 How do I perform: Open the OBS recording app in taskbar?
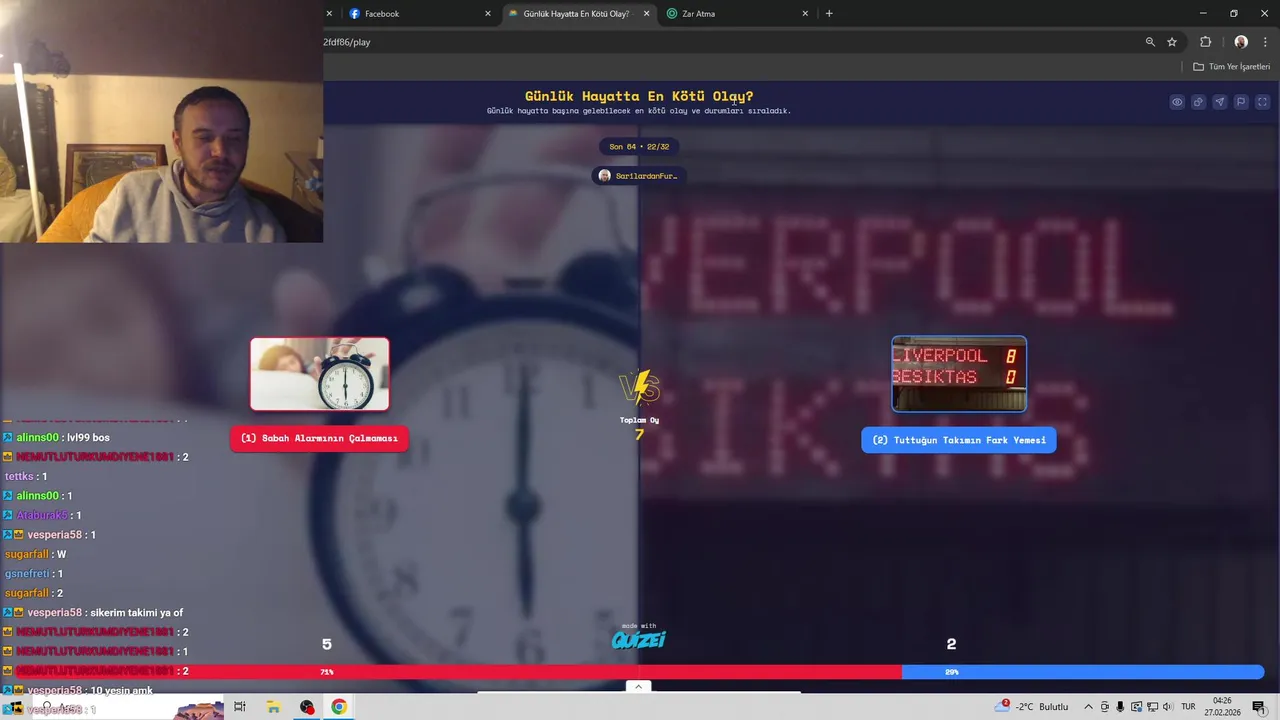(307, 707)
